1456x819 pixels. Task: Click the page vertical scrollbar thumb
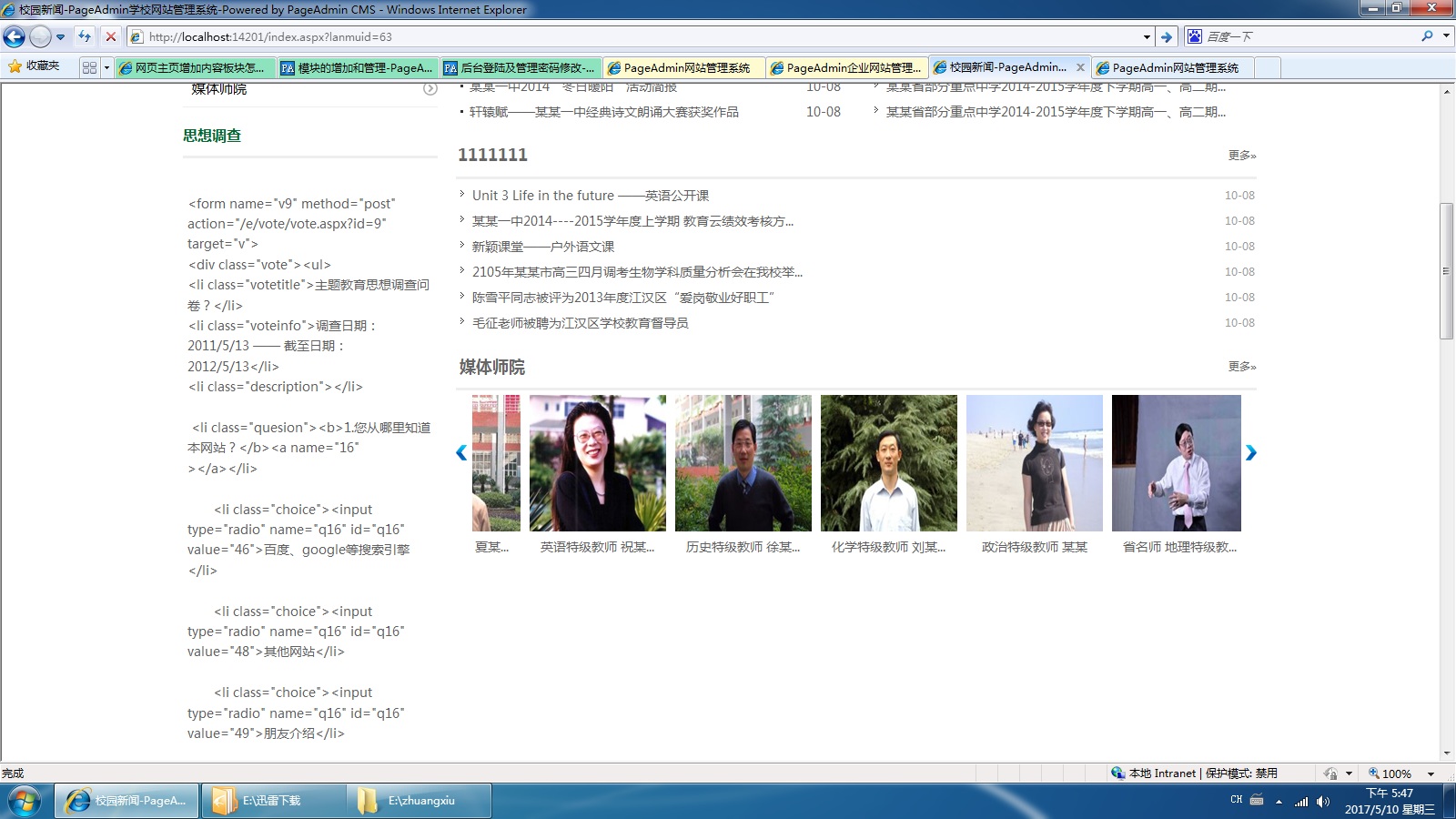point(1446,271)
